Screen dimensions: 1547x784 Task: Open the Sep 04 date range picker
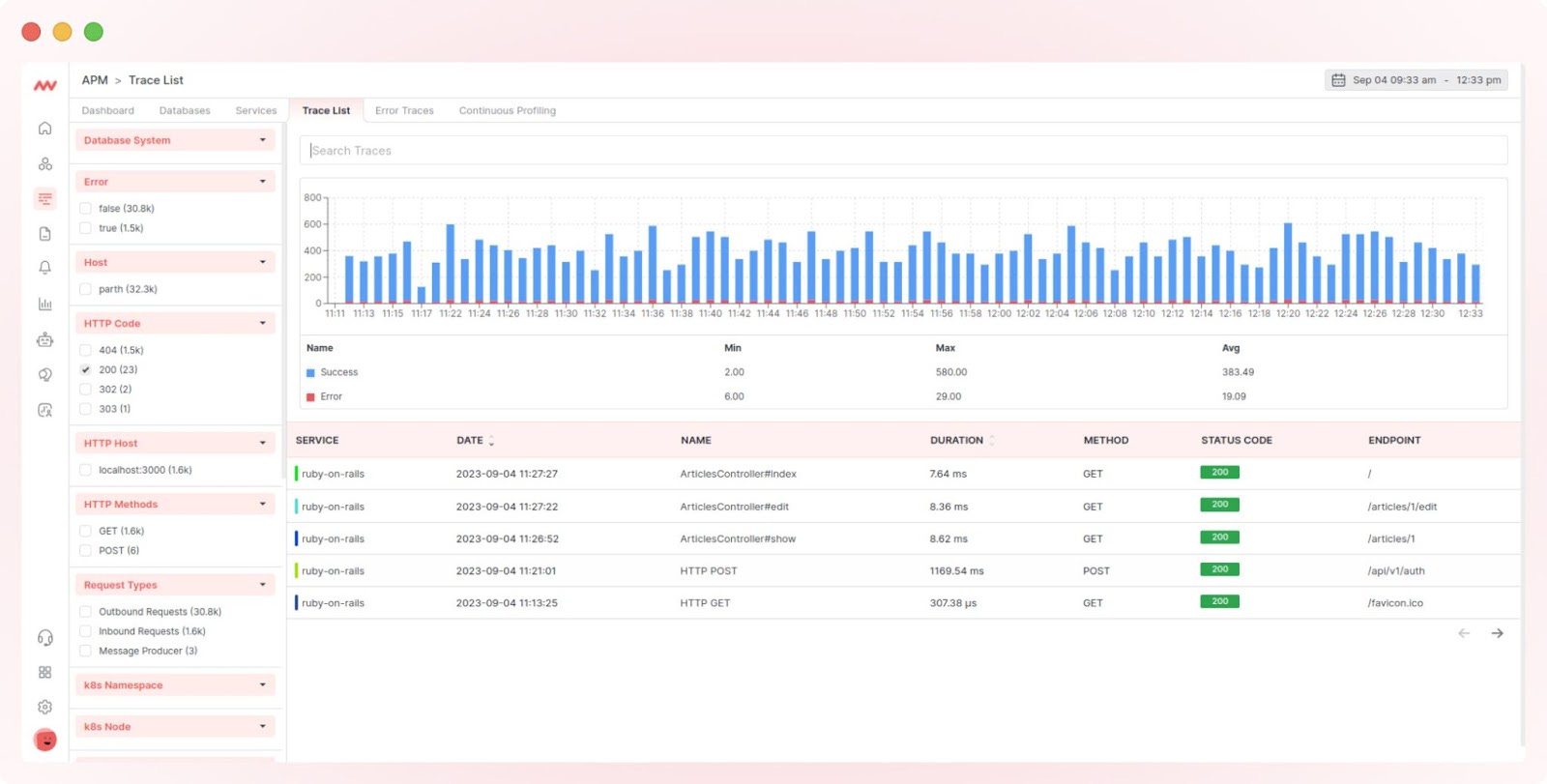pos(1416,80)
